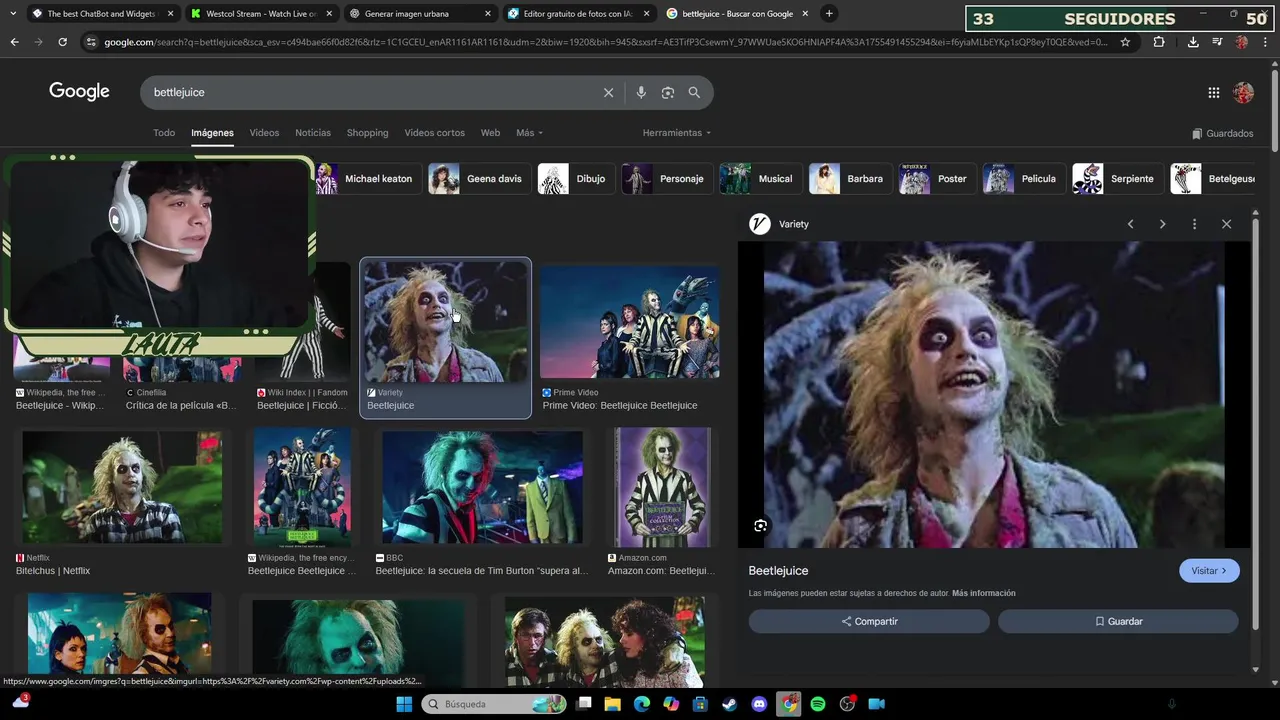Viewport: 1280px width, 720px height.
Task: Click the Google logo
Action: (x=79, y=92)
